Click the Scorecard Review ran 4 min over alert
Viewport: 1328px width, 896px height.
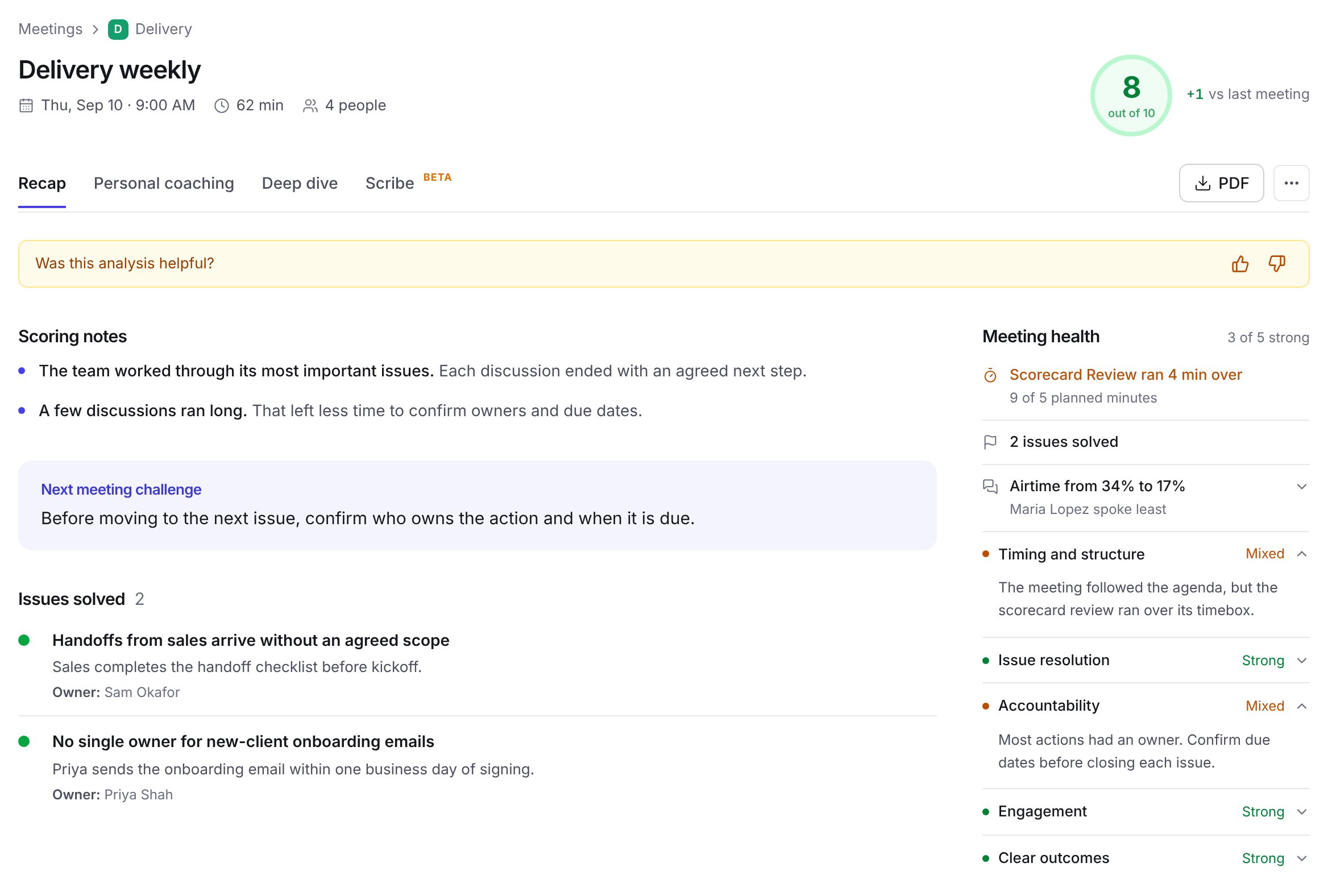tap(1125, 375)
